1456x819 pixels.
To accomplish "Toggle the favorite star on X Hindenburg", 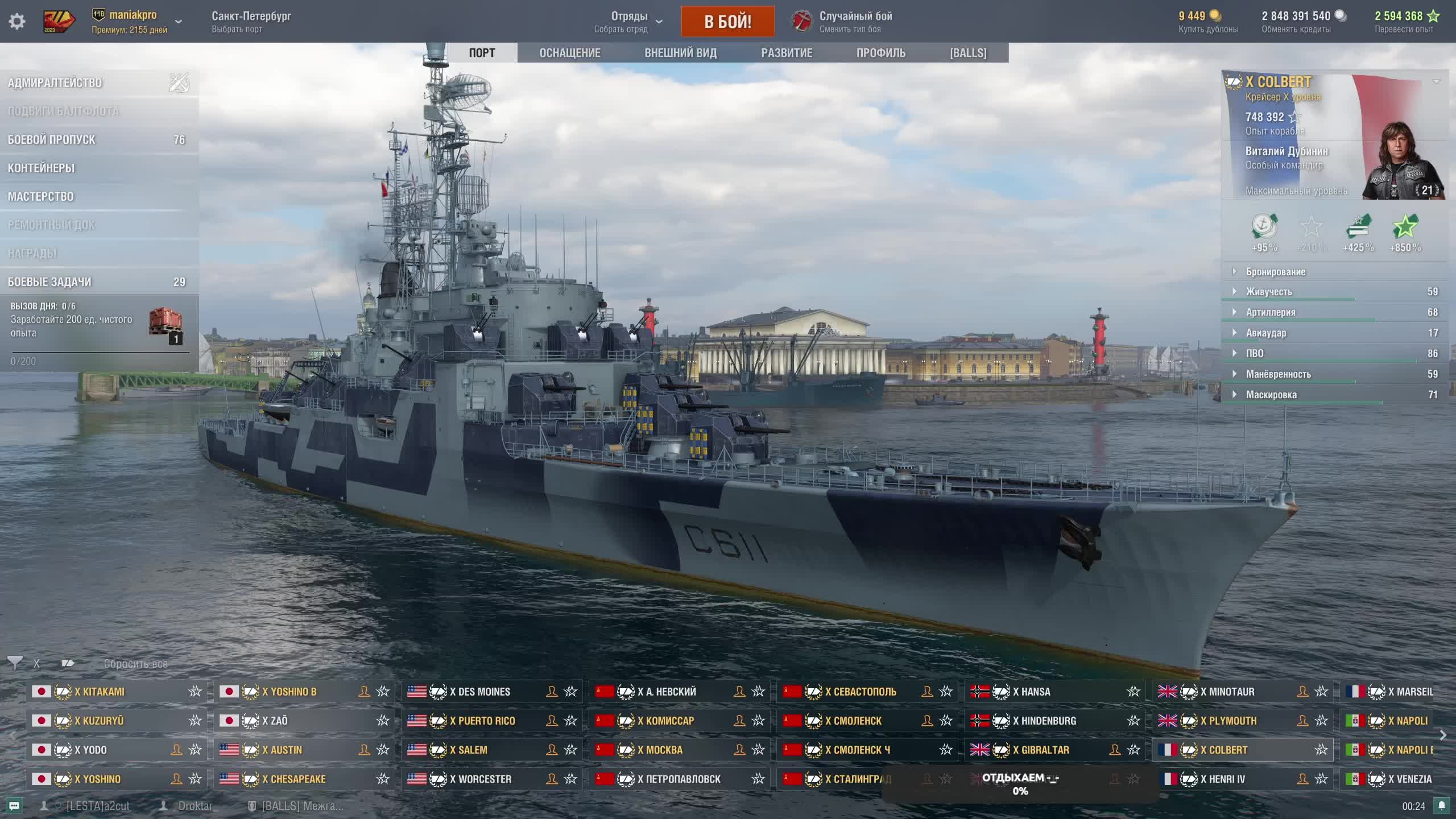I will click(1134, 721).
